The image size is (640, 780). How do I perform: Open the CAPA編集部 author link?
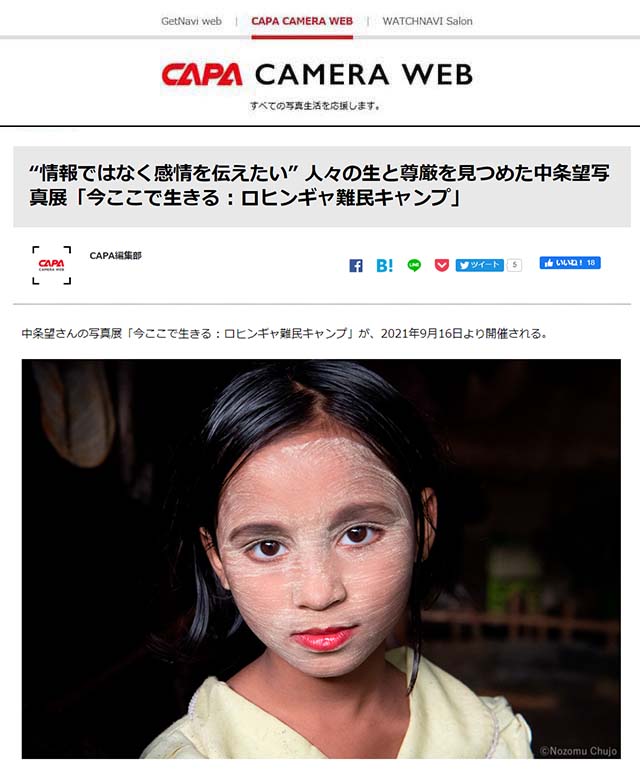[115, 256]
